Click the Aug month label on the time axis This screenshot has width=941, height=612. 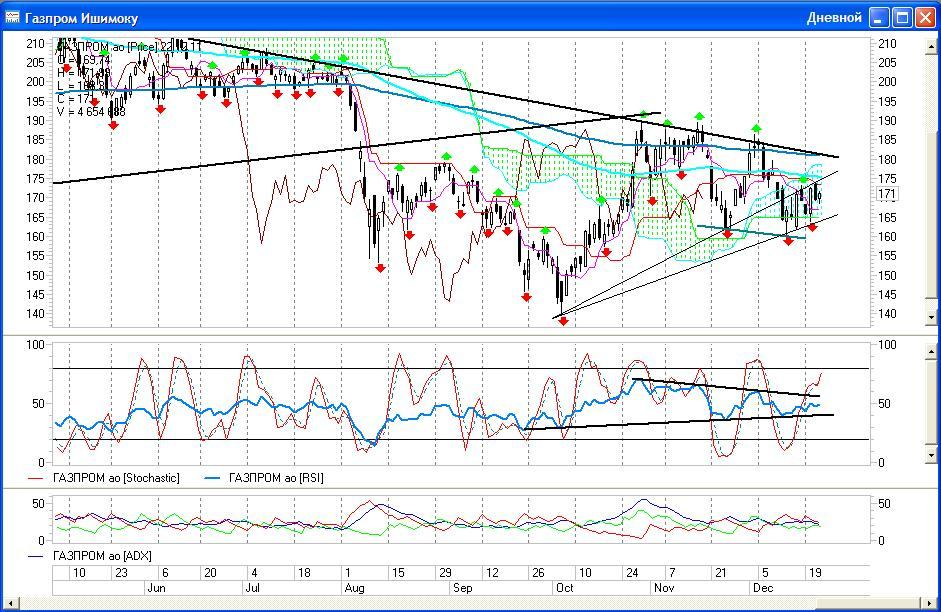(354, 588)
